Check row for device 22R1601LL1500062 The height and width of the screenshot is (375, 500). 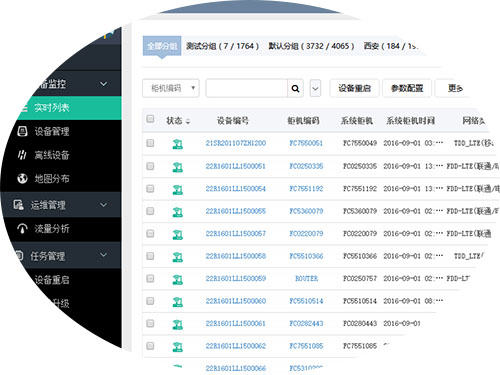[150, 346]
